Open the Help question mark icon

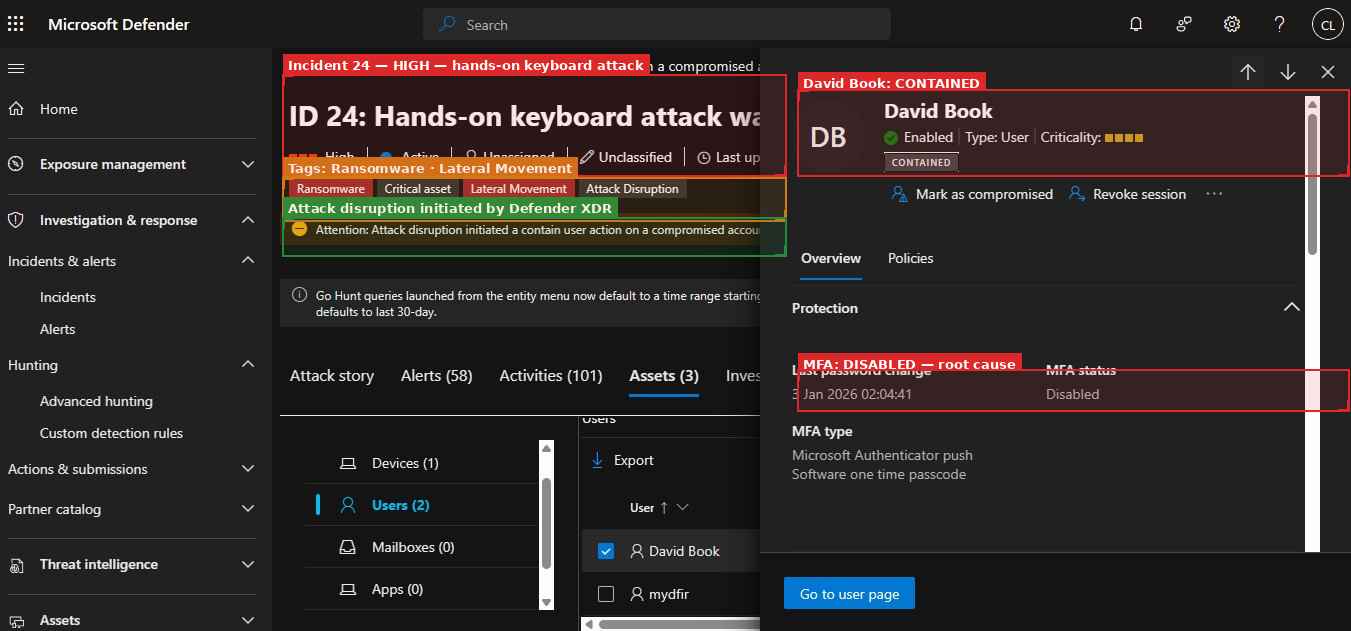point(1280,24)
